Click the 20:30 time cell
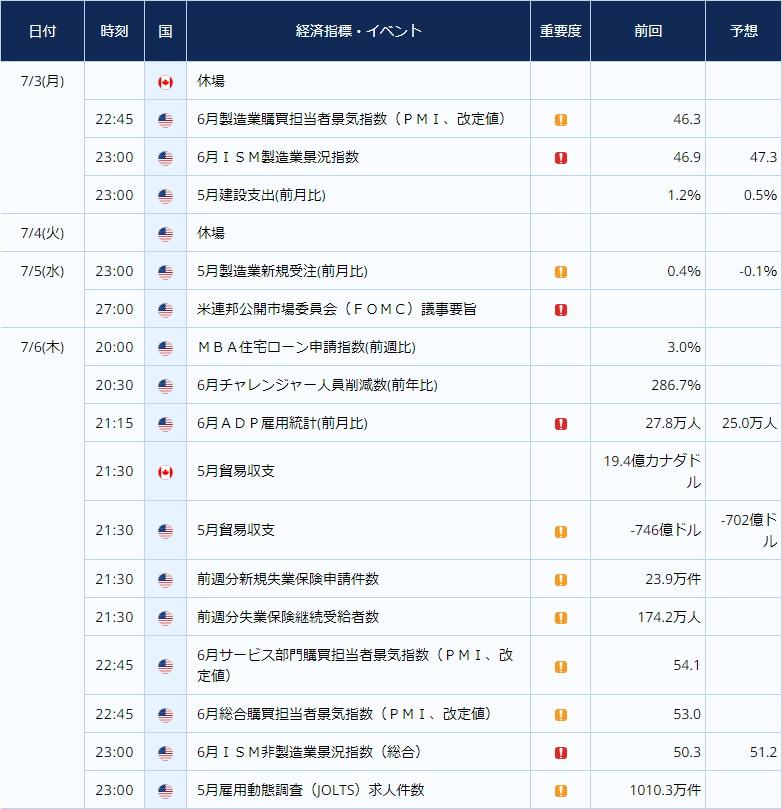 click(114, 385)
